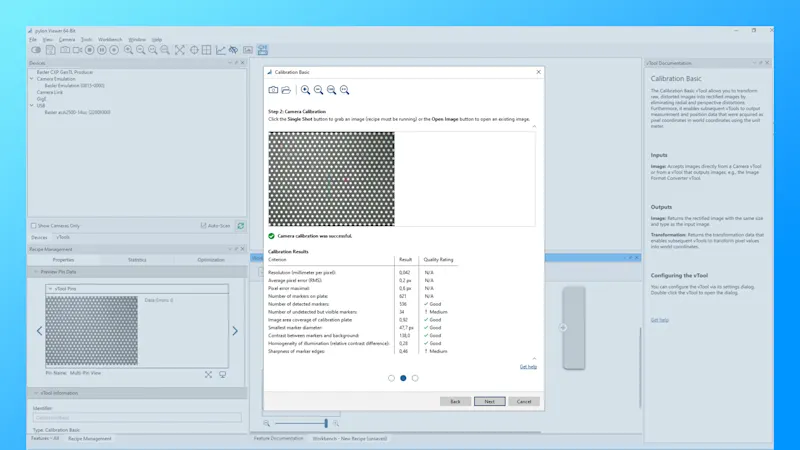Image resolution: width=800 pixels, height=450 pixels.
Task: Collapse the vTool Information section
Action: coord(36,393)
